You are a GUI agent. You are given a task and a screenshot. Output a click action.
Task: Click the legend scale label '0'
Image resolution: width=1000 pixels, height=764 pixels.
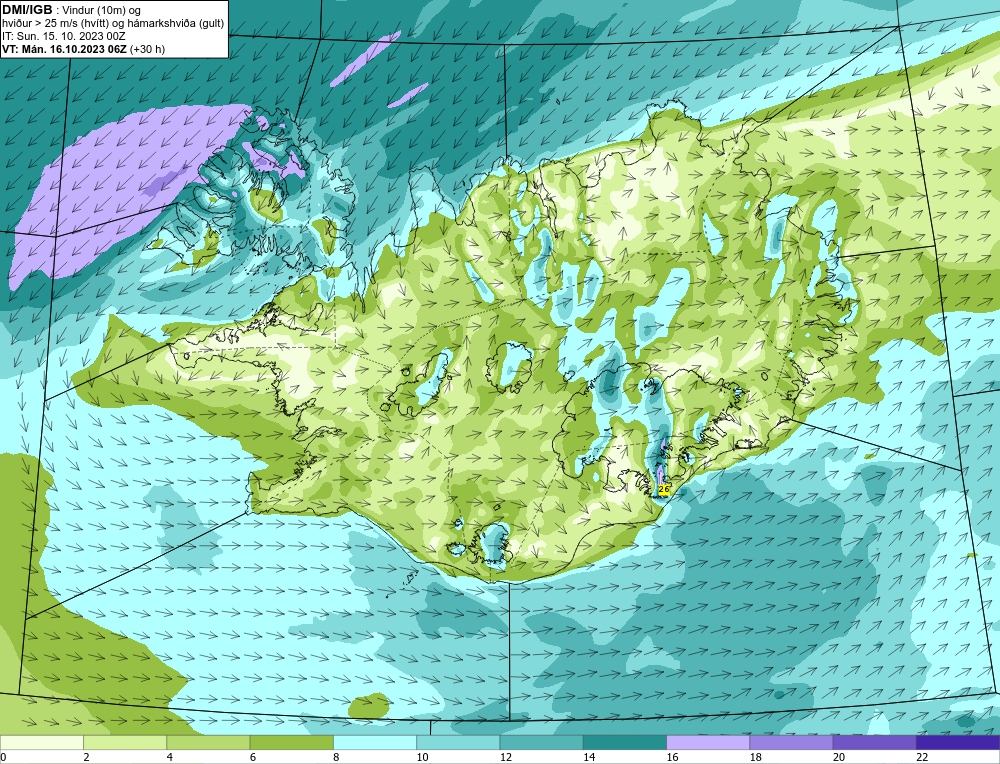4,757
